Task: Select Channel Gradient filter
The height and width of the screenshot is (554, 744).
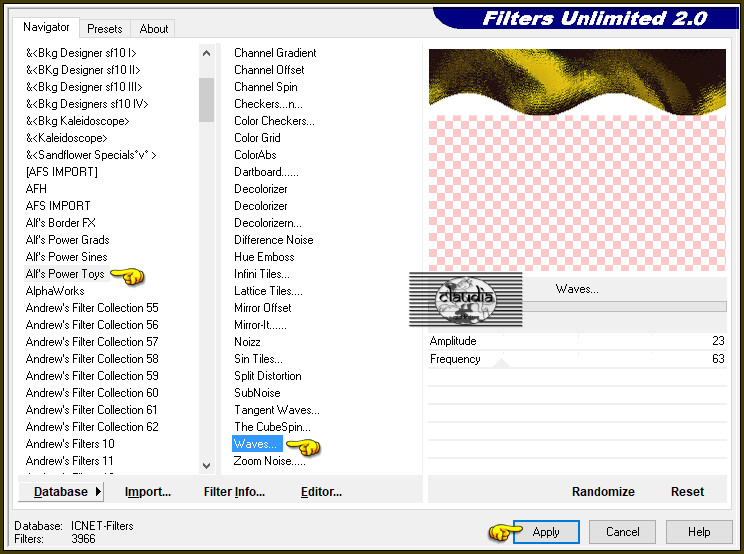Action: point(275,53)
